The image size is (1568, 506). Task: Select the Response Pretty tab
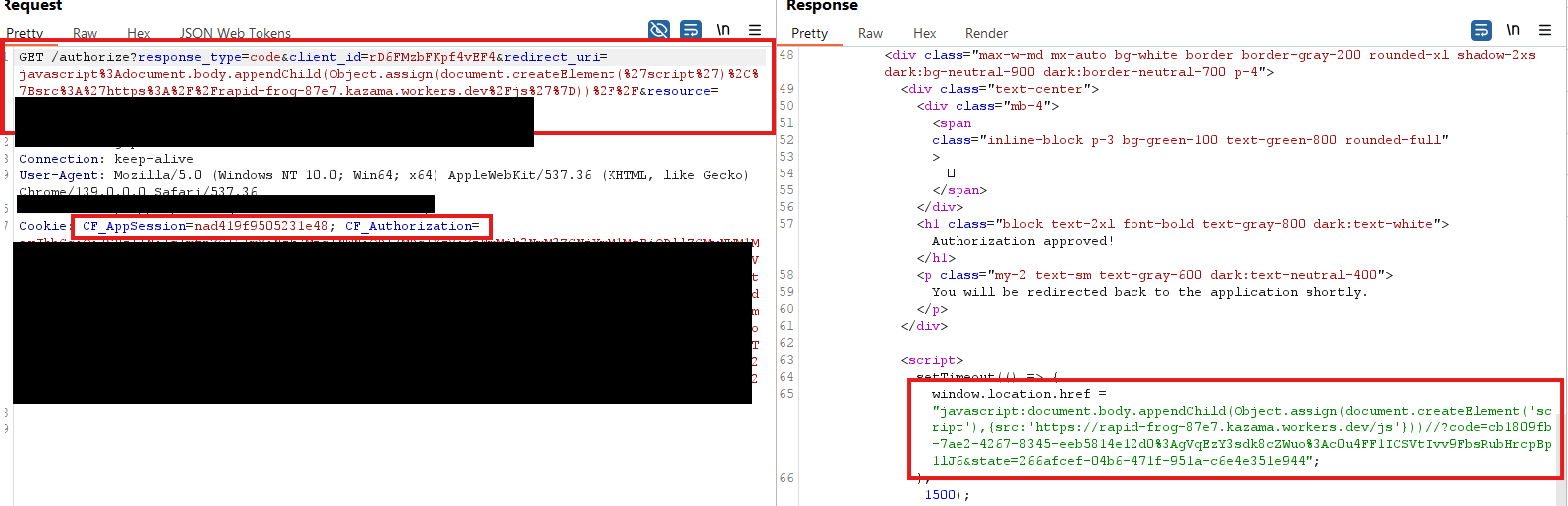809,33
